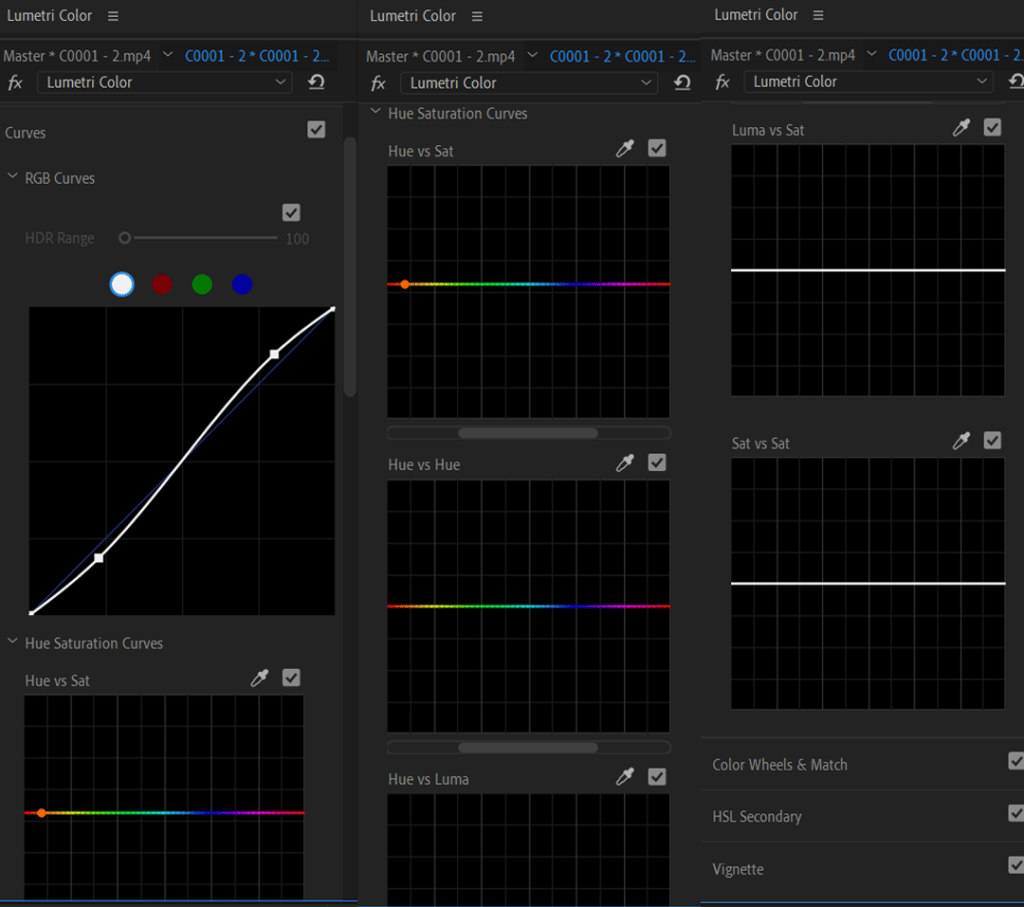Open the Lumetri Color dropdown above Luma vs Sat
Screen dimensions: 1024x907
[870, 81]
